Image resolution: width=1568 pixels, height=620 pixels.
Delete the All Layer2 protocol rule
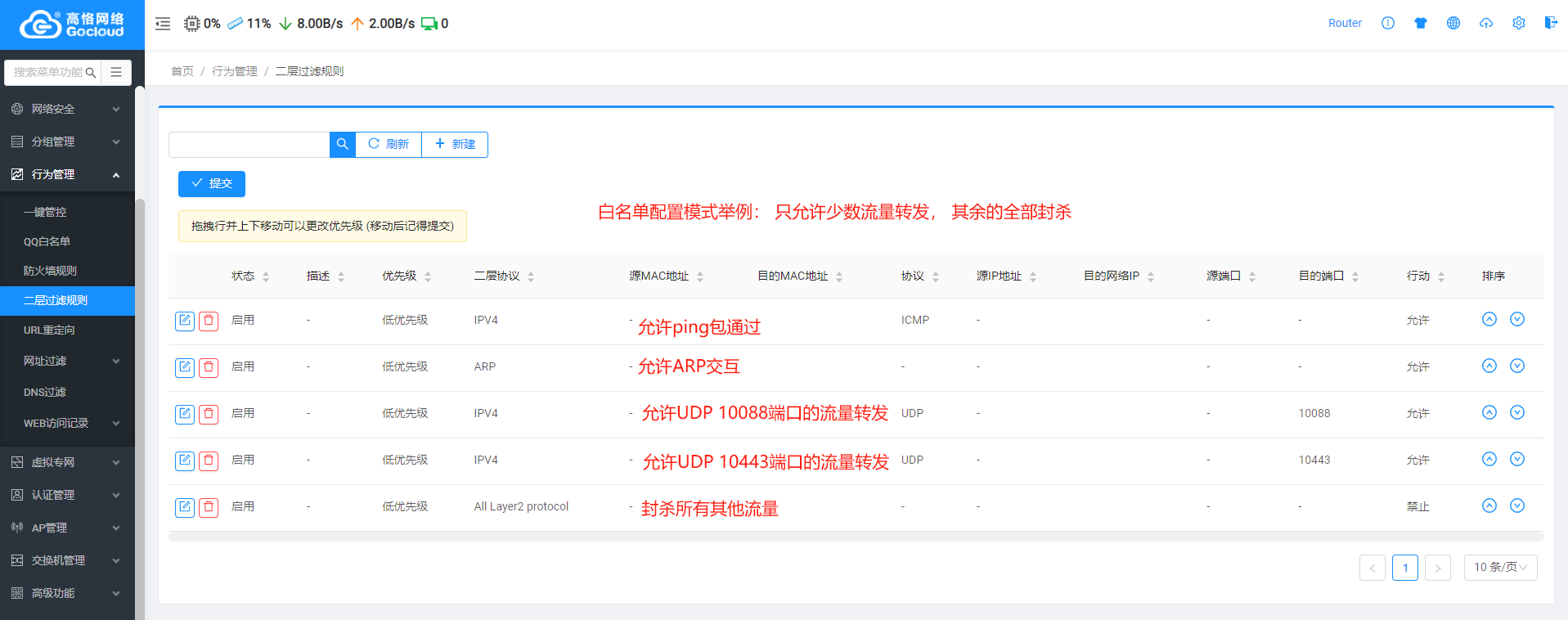[209, 507]
